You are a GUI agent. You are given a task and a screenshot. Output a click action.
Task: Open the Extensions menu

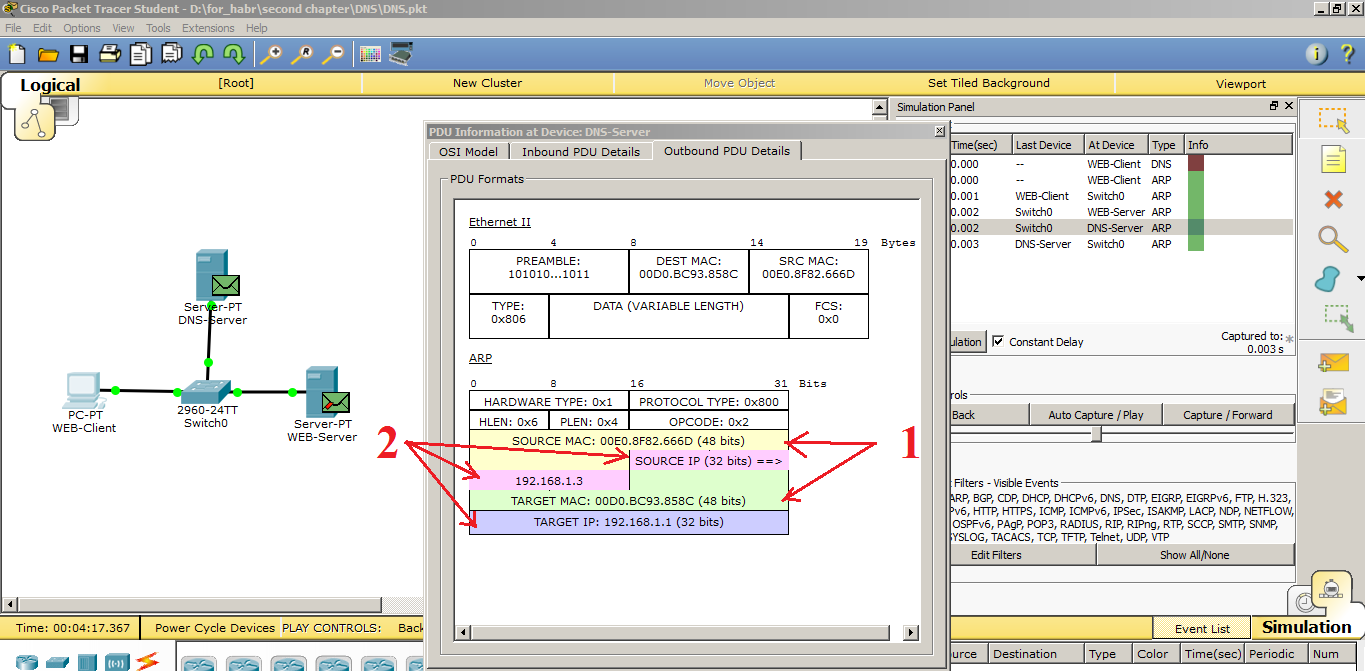(x=208, y=28)
